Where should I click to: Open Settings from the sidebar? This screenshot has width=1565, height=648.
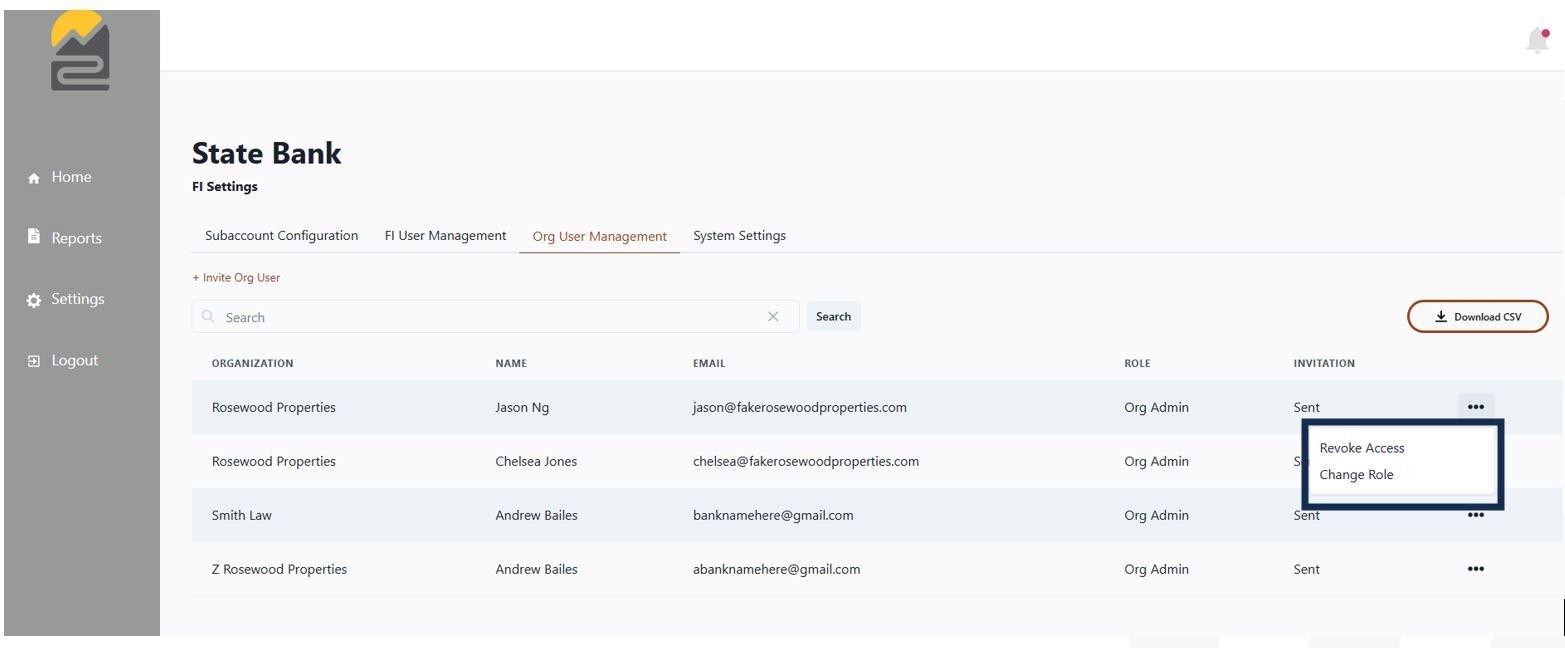pos(66,299)
